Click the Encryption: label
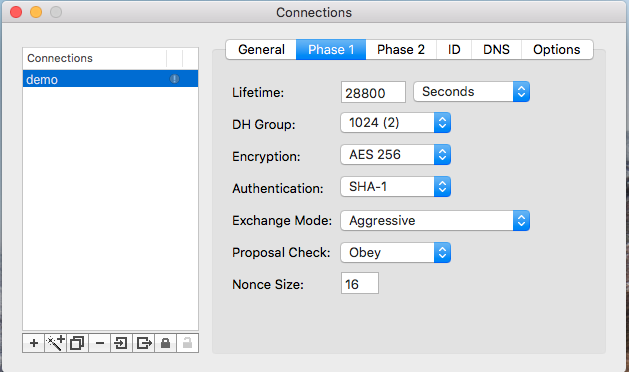Viewport: 629px width, 372px height. [x=266, y=157]
